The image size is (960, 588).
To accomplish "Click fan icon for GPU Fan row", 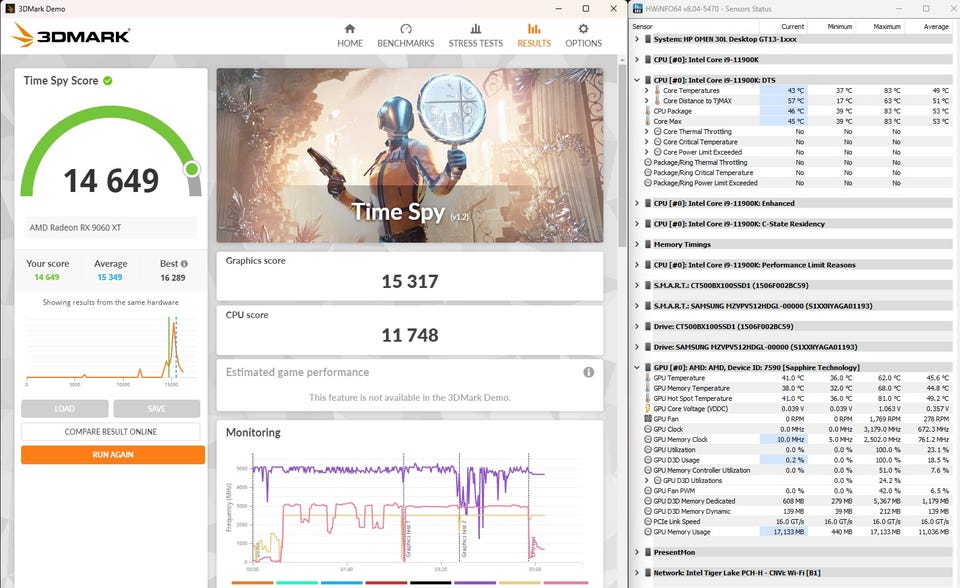I will click(x=648, y=419).
